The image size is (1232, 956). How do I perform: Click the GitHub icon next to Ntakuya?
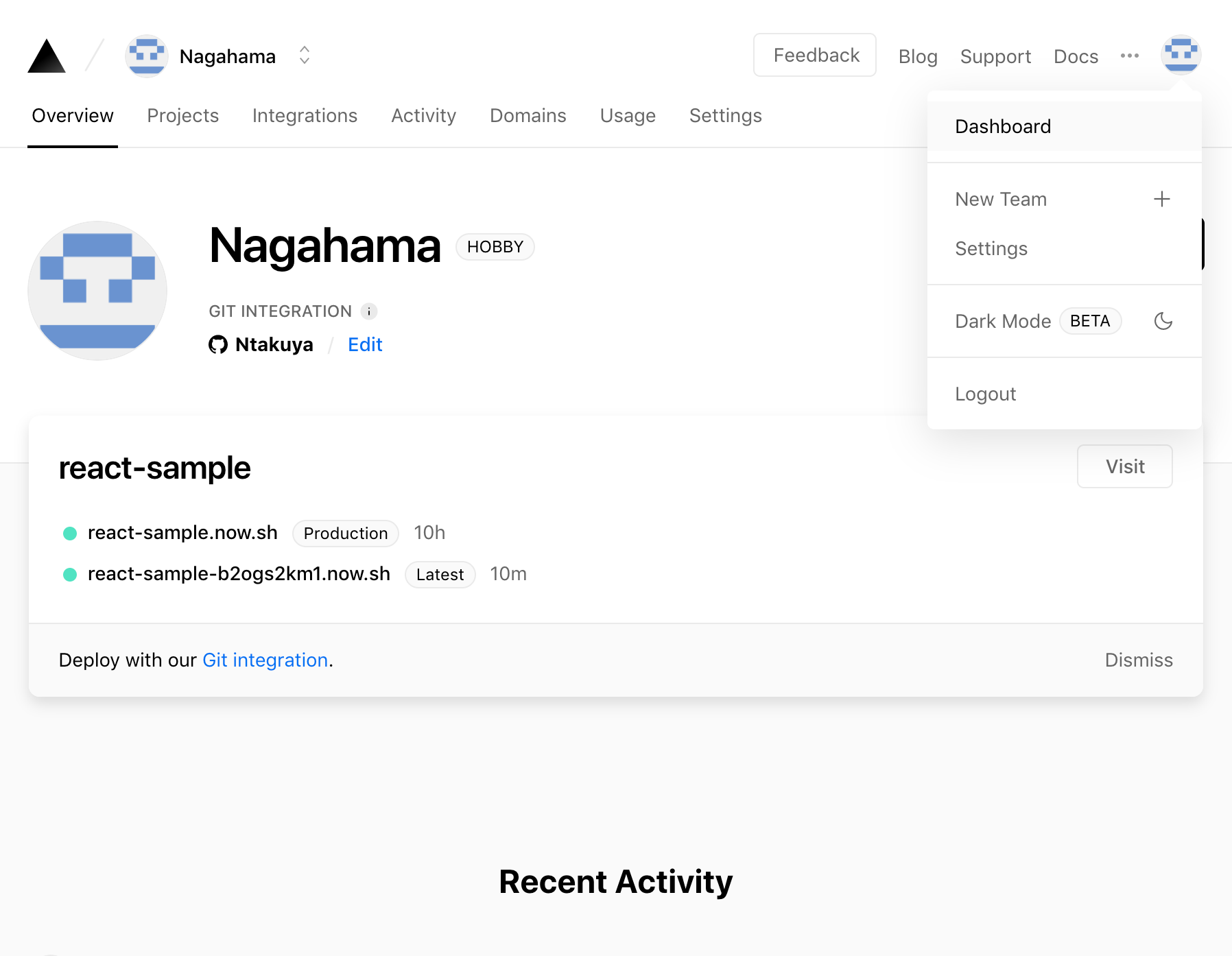pos(218,344)
